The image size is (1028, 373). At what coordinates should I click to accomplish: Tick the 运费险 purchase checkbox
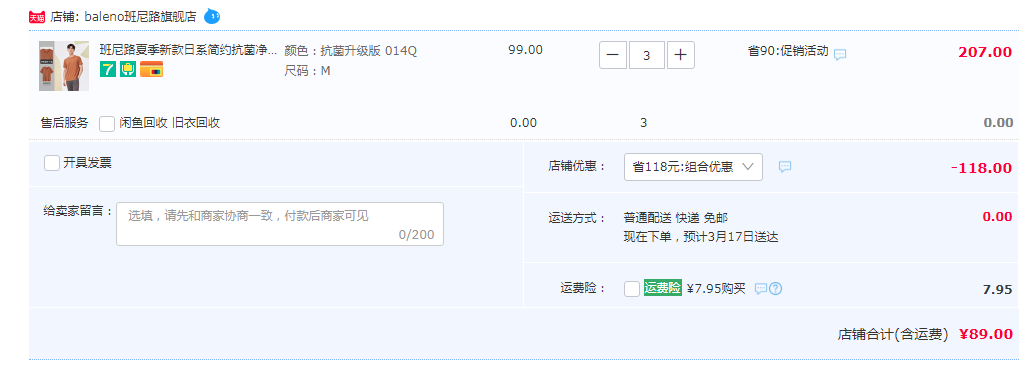632,288
